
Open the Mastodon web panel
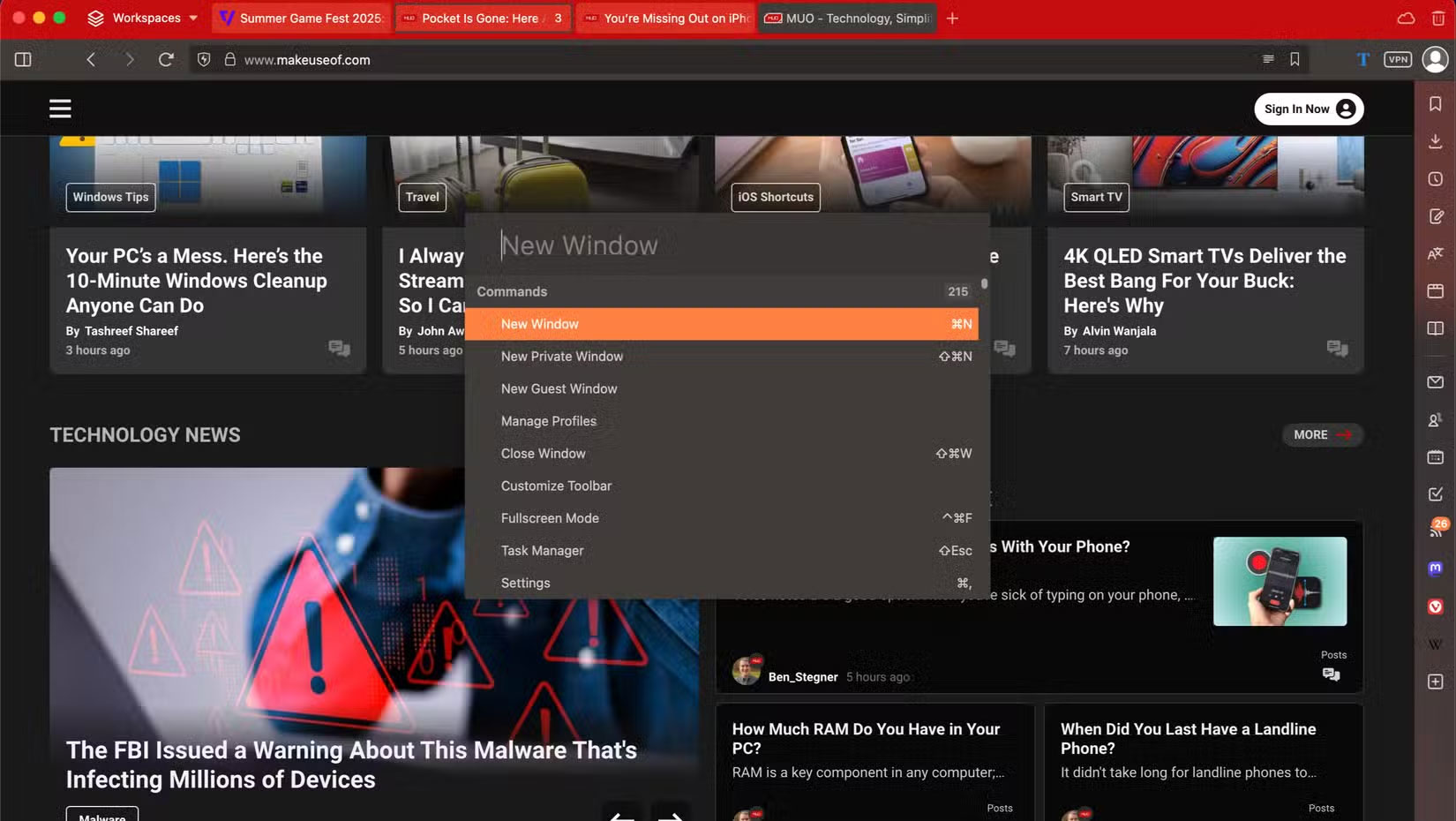[x=1436, y=569]
